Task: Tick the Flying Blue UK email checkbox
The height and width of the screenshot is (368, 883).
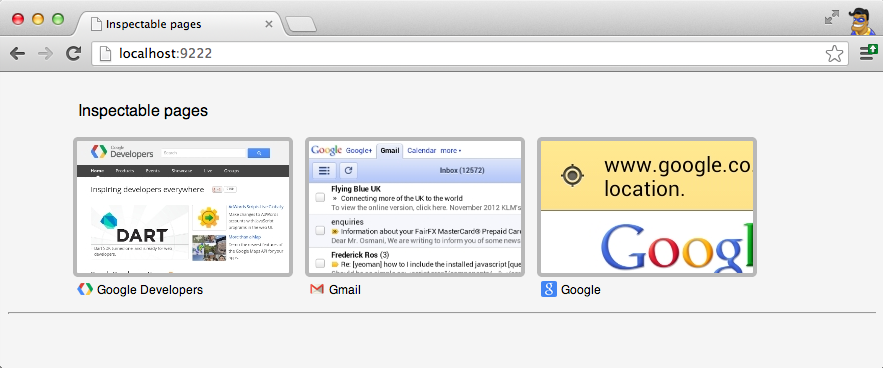Action: (320, 197)
